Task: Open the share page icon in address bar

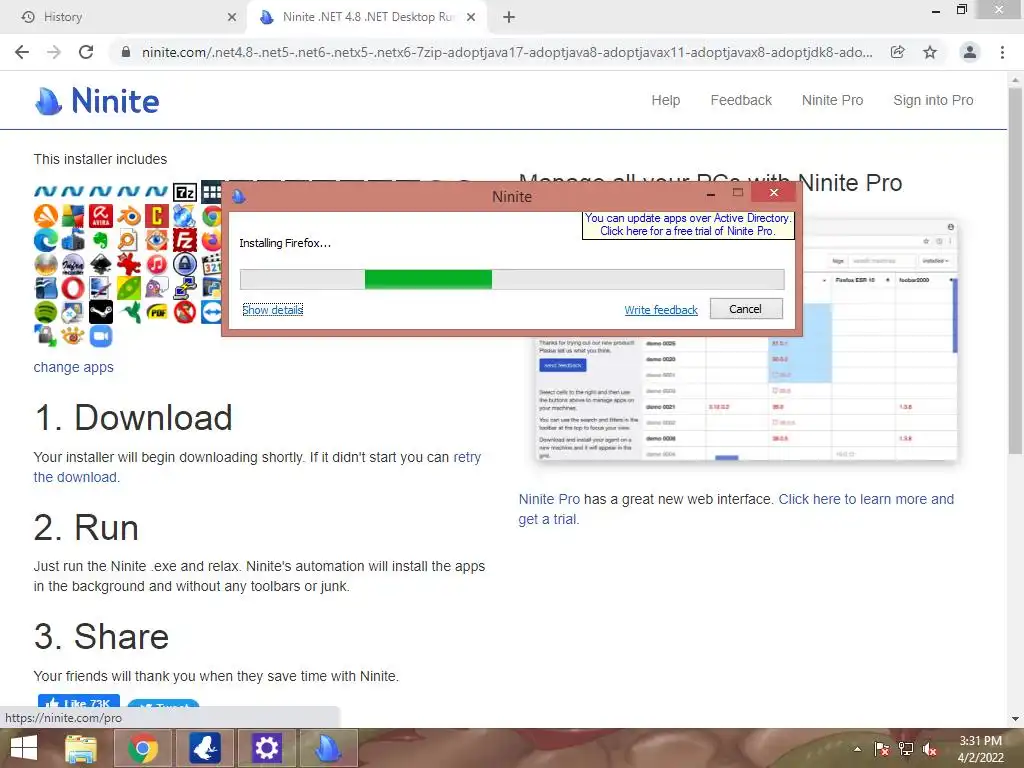Action: coord(898,52)
